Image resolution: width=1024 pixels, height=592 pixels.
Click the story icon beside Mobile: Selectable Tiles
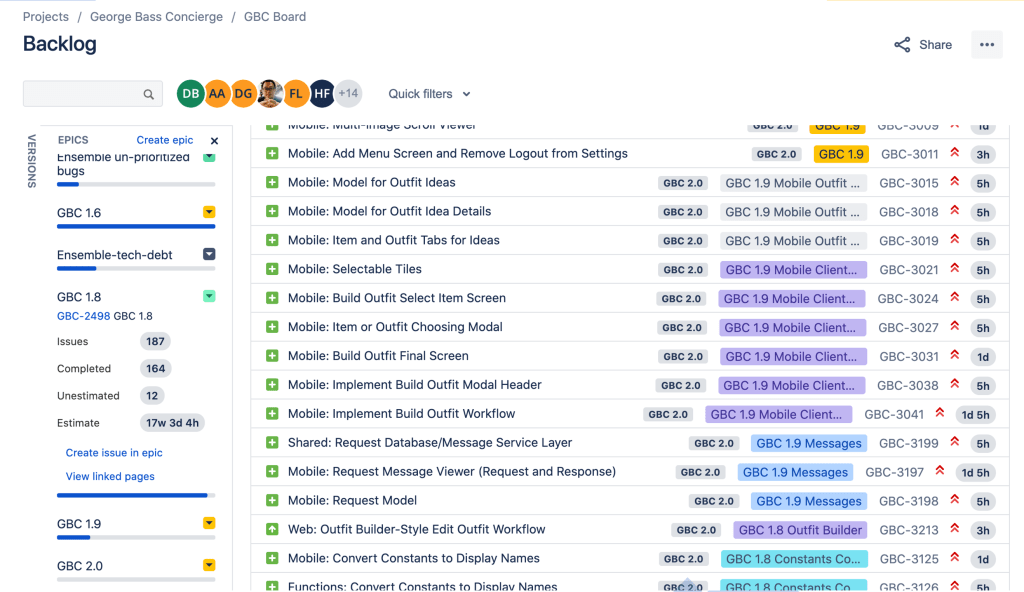pyautogui.click(x=272, y=269)
